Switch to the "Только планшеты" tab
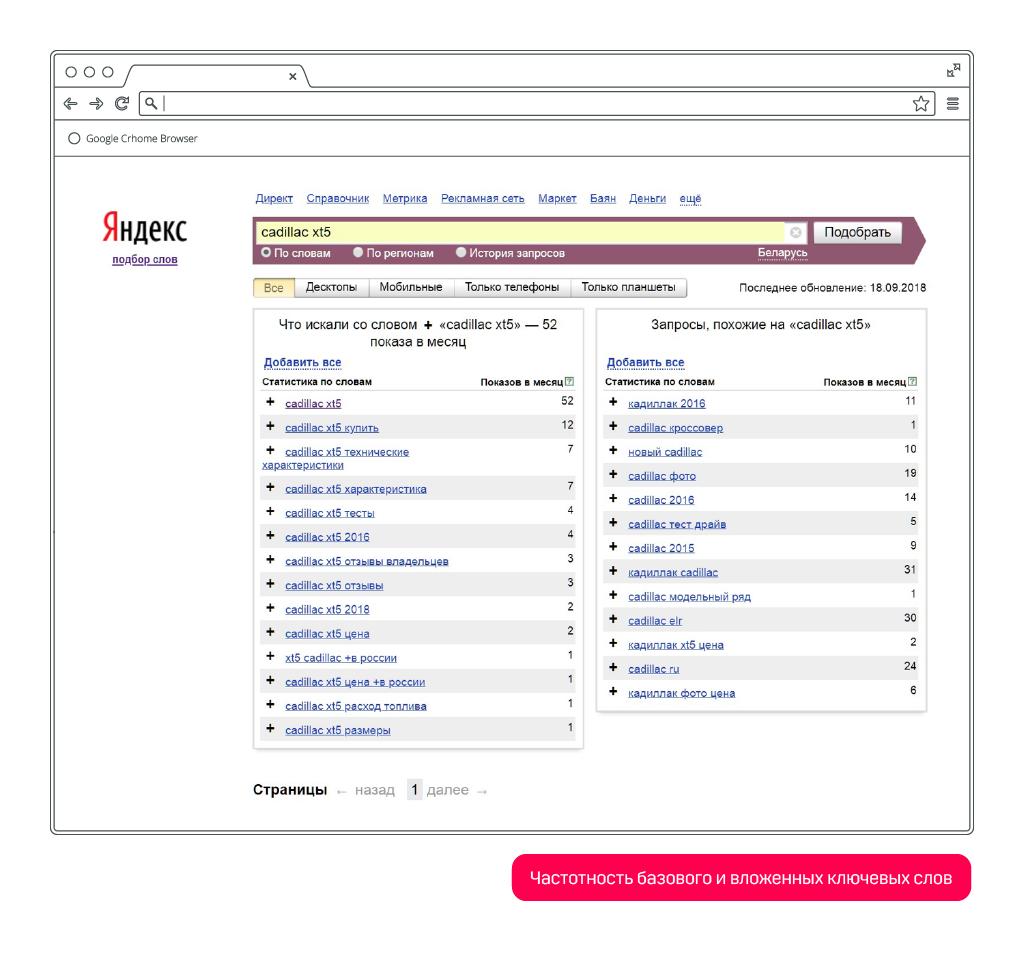 [628, 288]
